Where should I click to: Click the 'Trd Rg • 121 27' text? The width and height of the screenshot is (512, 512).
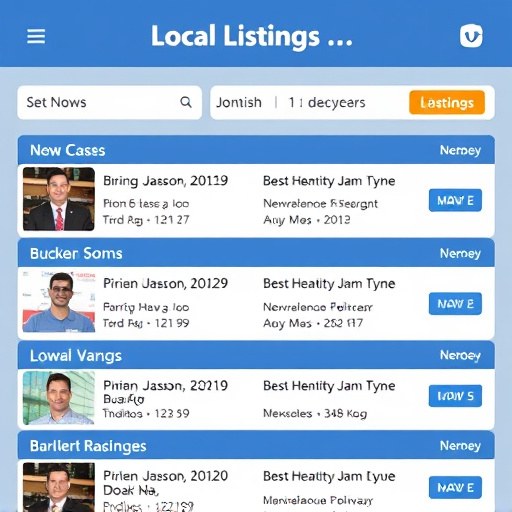tap(146, 220)
